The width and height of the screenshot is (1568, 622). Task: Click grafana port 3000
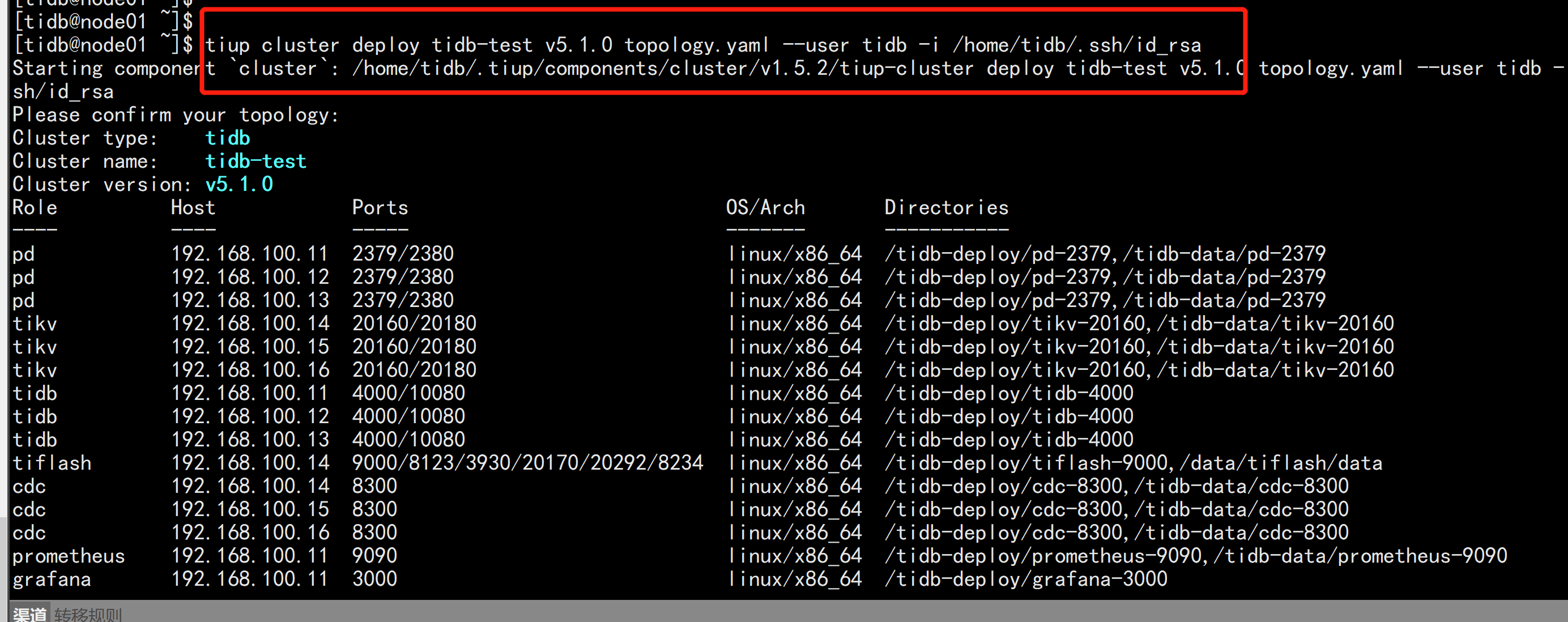click(x=374, y=580)
